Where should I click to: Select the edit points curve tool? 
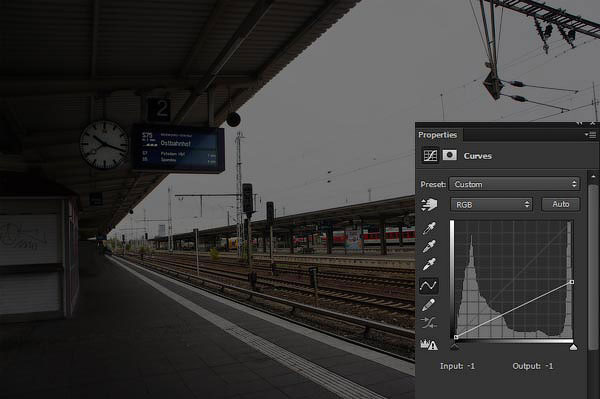(x=429, y=285)
